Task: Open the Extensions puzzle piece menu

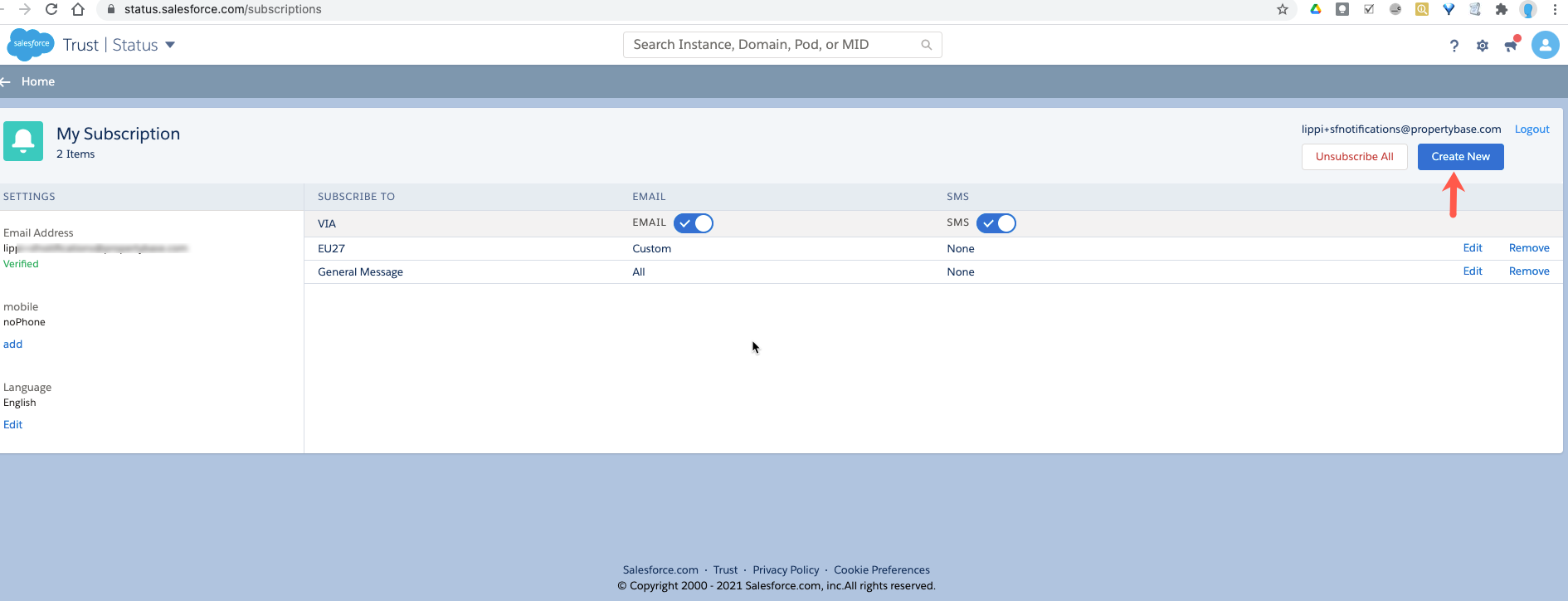Action: (1502, 9)
